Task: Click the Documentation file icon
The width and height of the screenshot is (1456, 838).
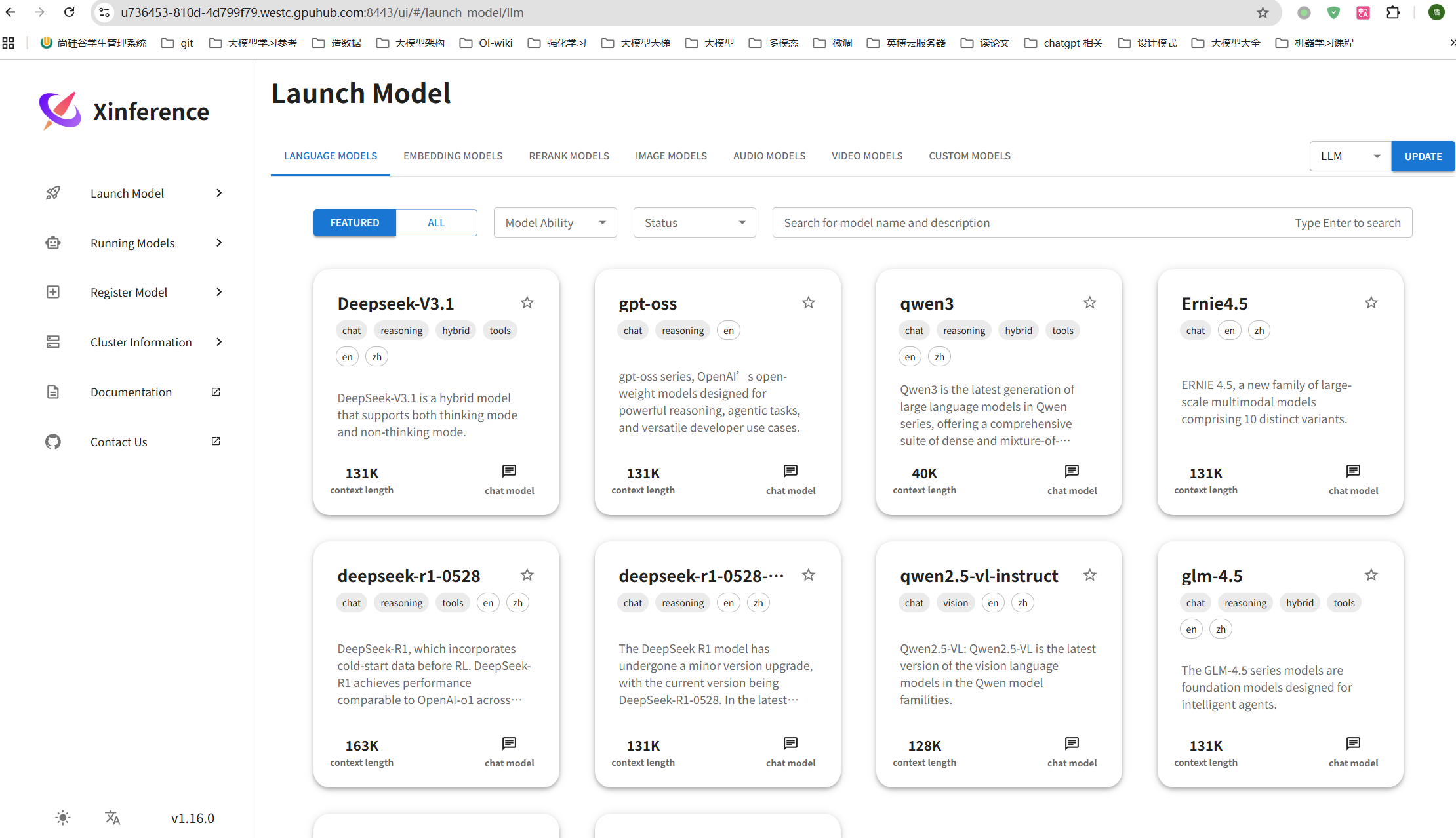Action: 53,392
